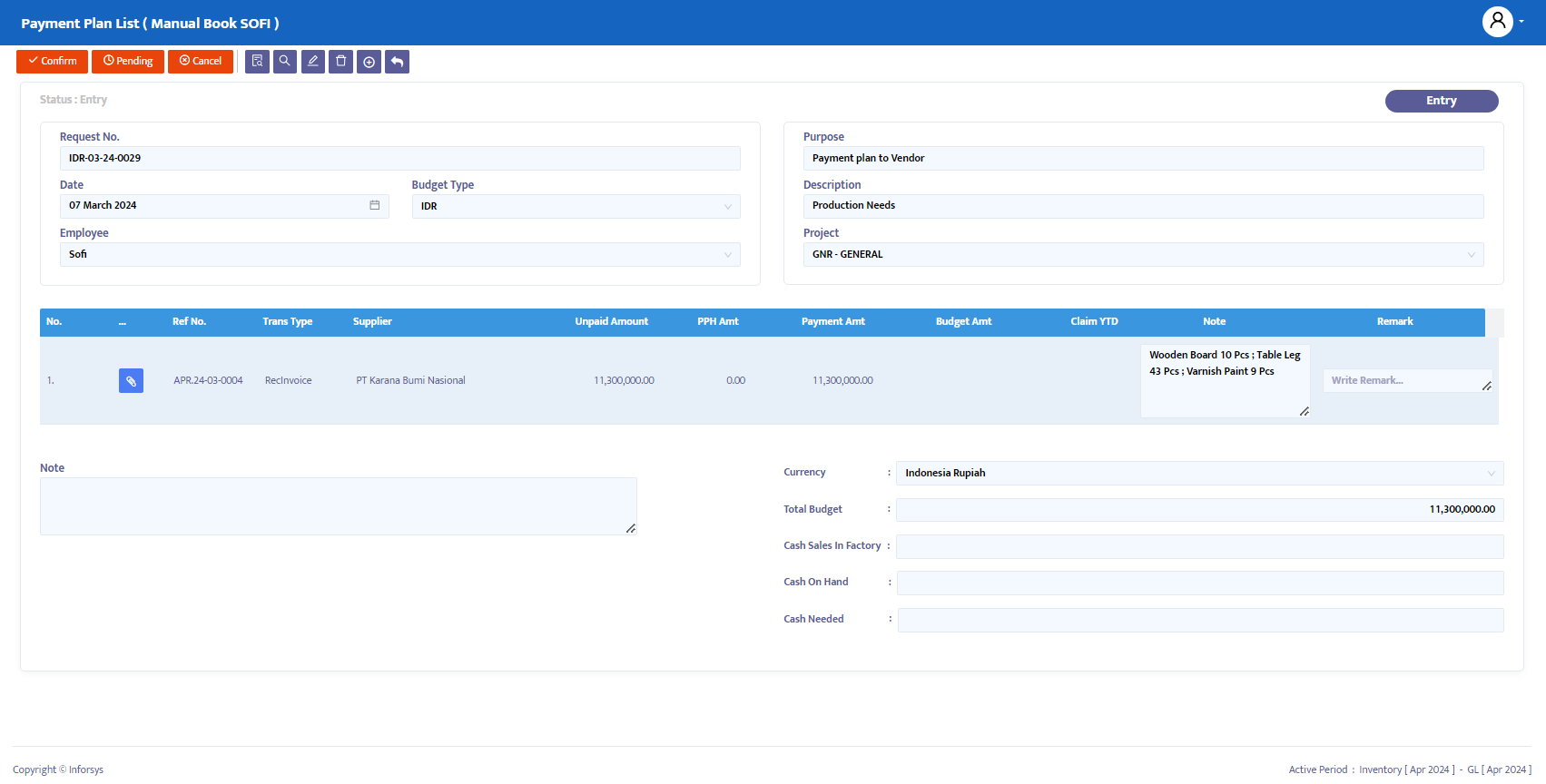Screen dimensions: 1546x784
Task: Click the Payment Amt column header
Action: click(832, 321)
